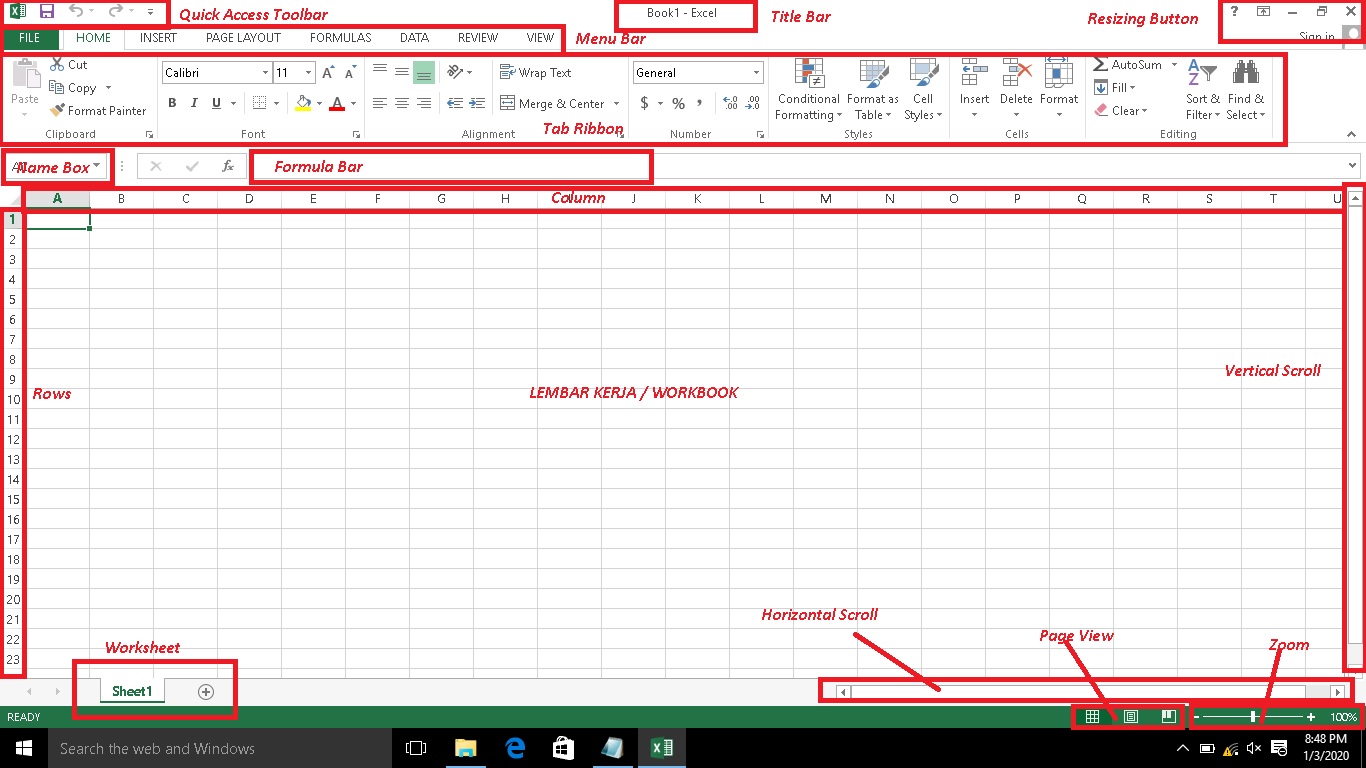Screen dimensions: 1366x768
Task: Switch to the FORMULAS tab
Action: pyautogui.click(x=340, y=38)
